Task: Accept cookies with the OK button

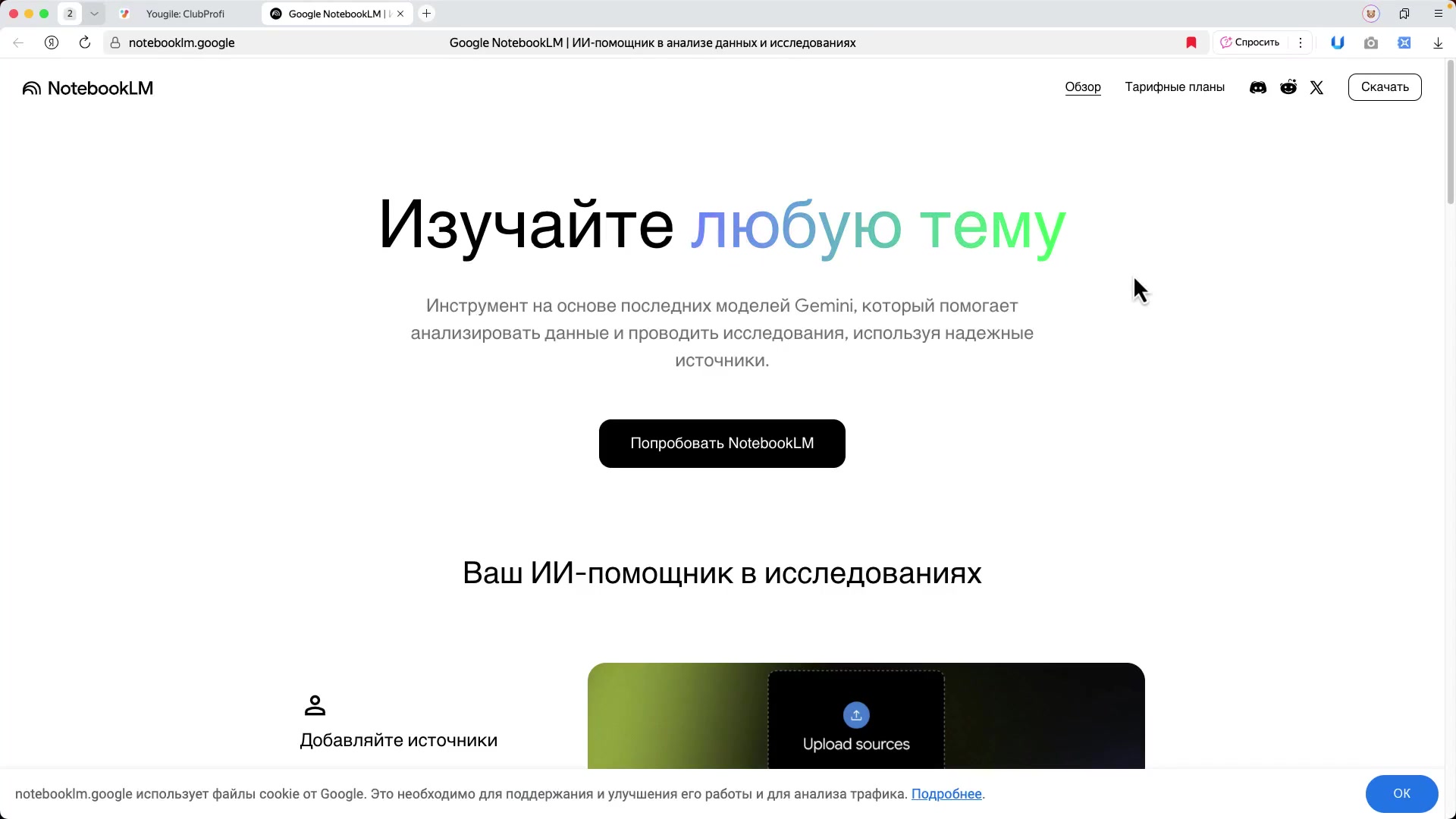Action: 1401,793
